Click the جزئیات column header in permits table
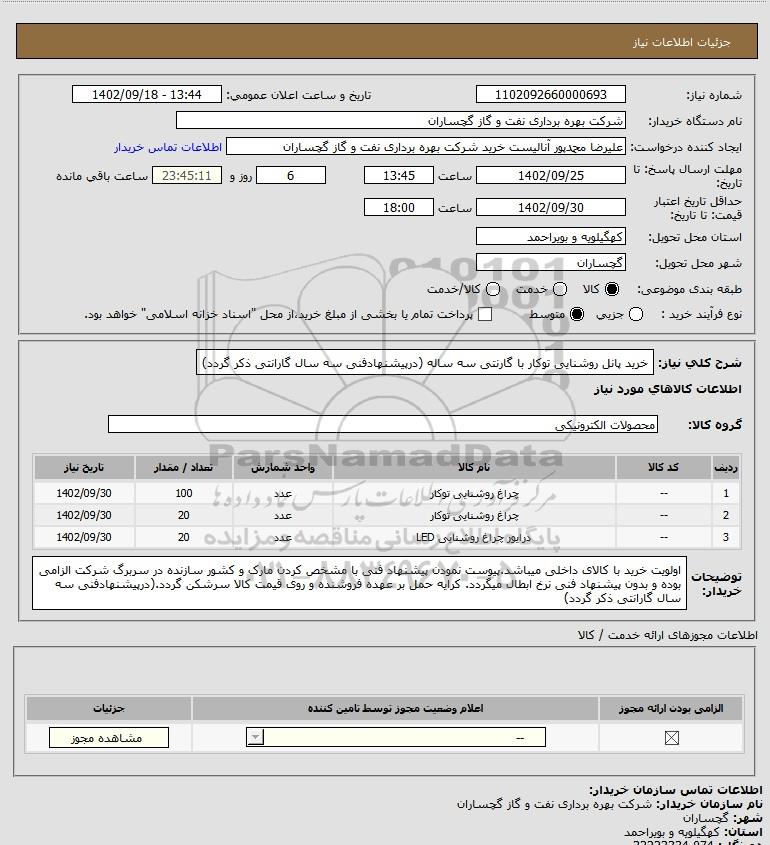The width and height of the screenshot is (770, 845). click(x=109, y=708)
